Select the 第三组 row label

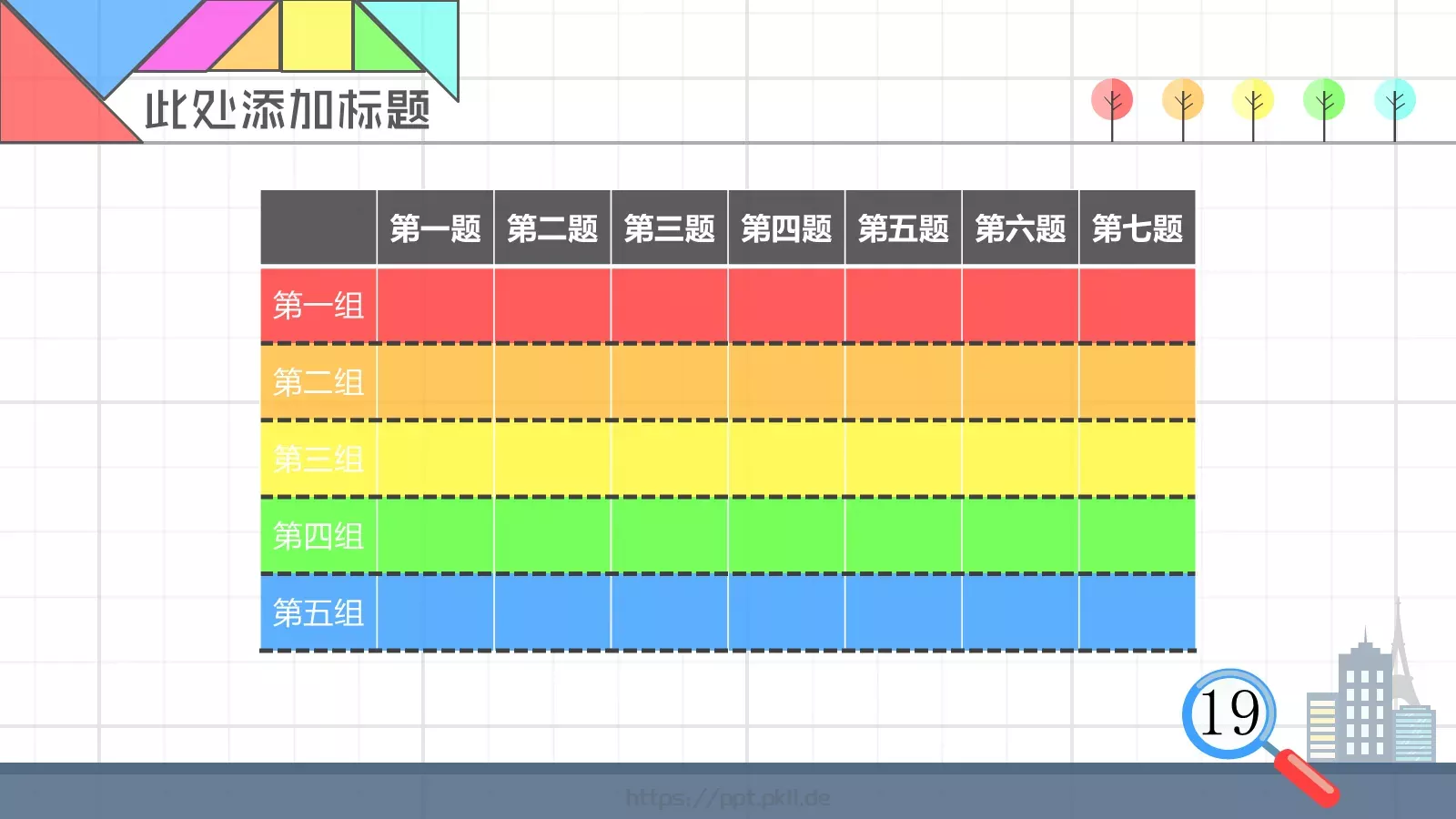(x=318, y=459)
